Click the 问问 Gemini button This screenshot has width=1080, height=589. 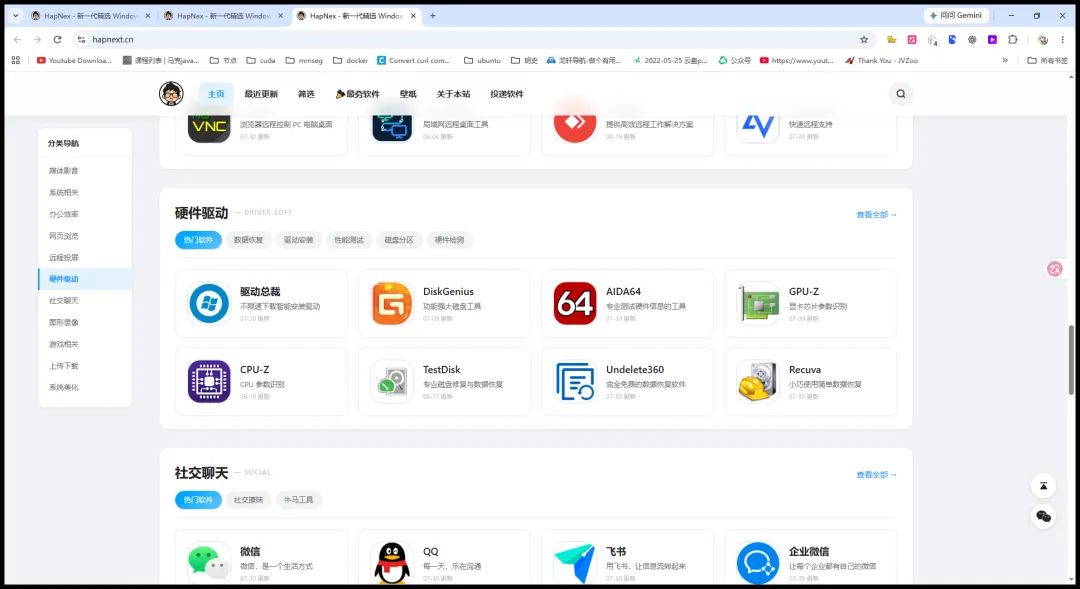[x=956, y=15]
